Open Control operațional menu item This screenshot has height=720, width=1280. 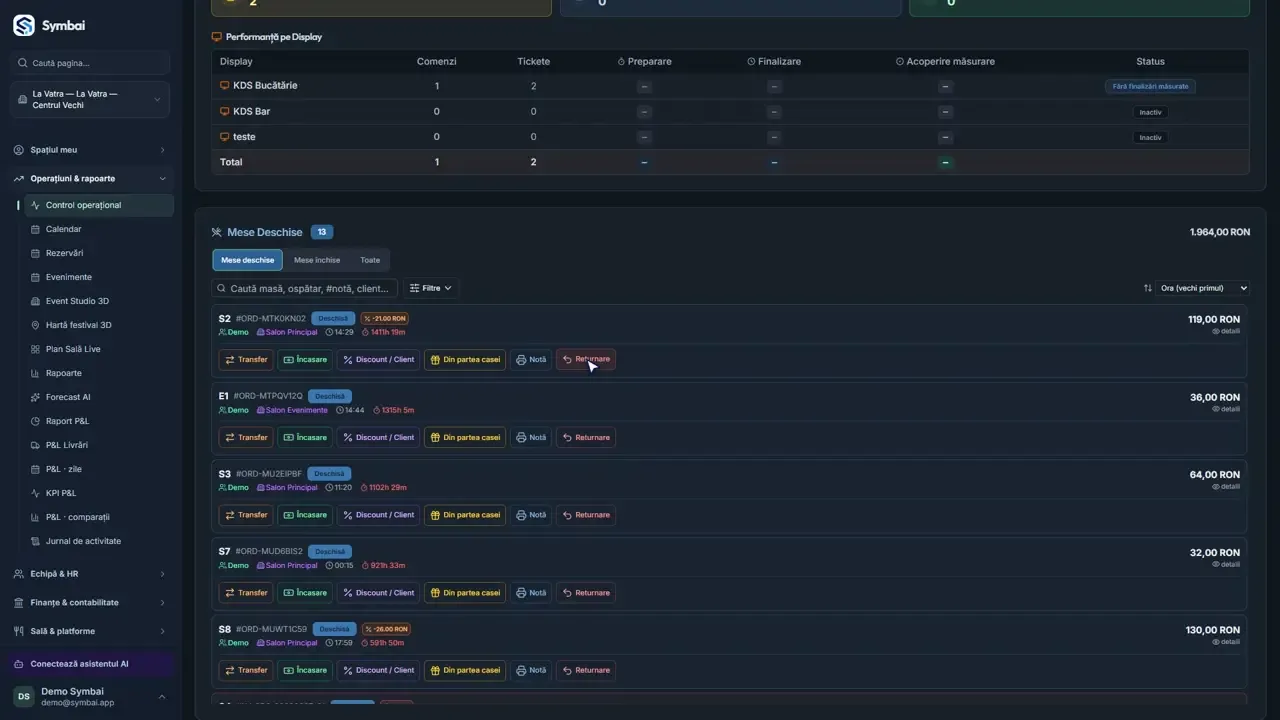(x=99, y=205)
